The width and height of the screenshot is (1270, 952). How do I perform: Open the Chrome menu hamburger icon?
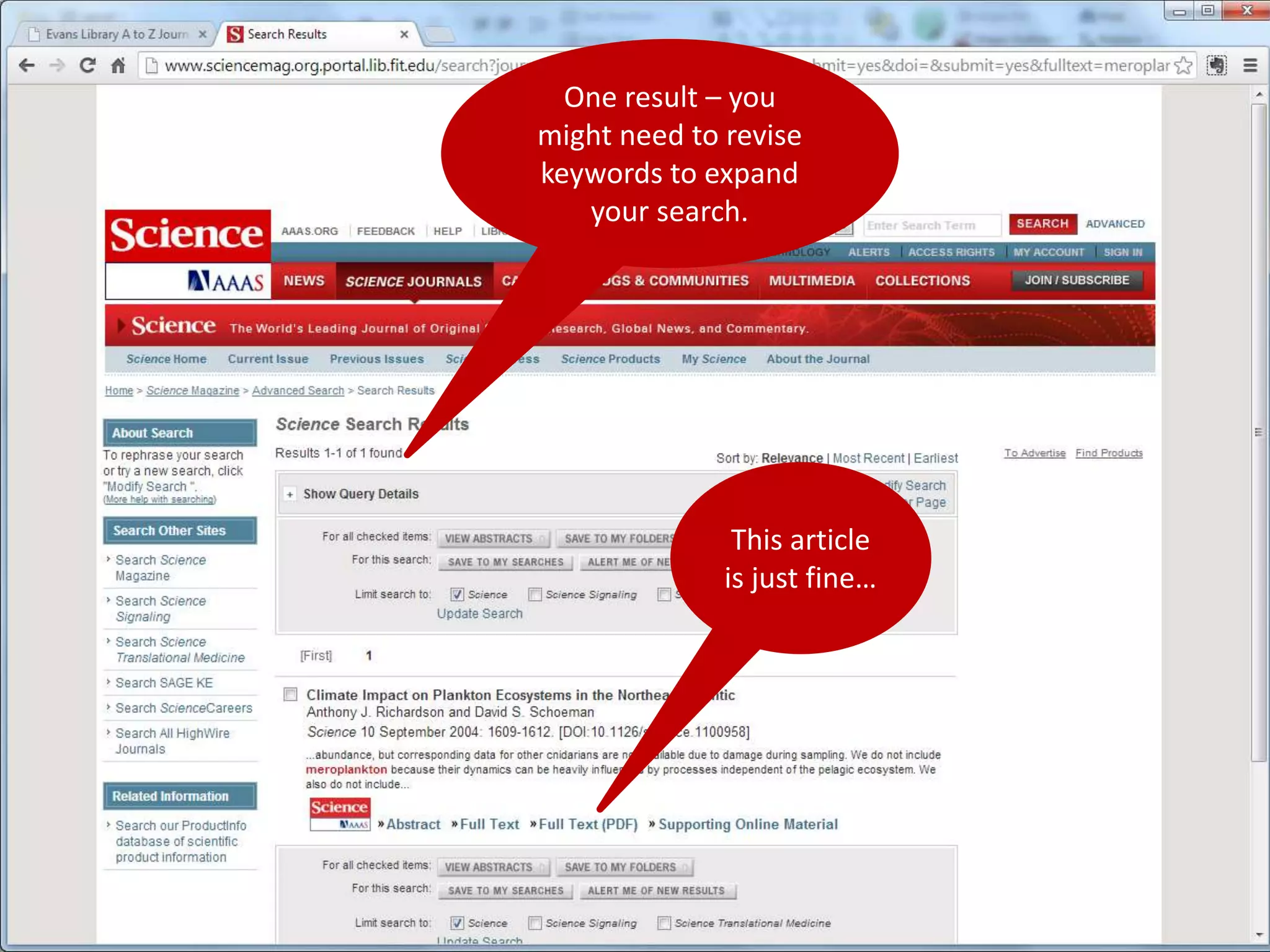point(1250,65)
